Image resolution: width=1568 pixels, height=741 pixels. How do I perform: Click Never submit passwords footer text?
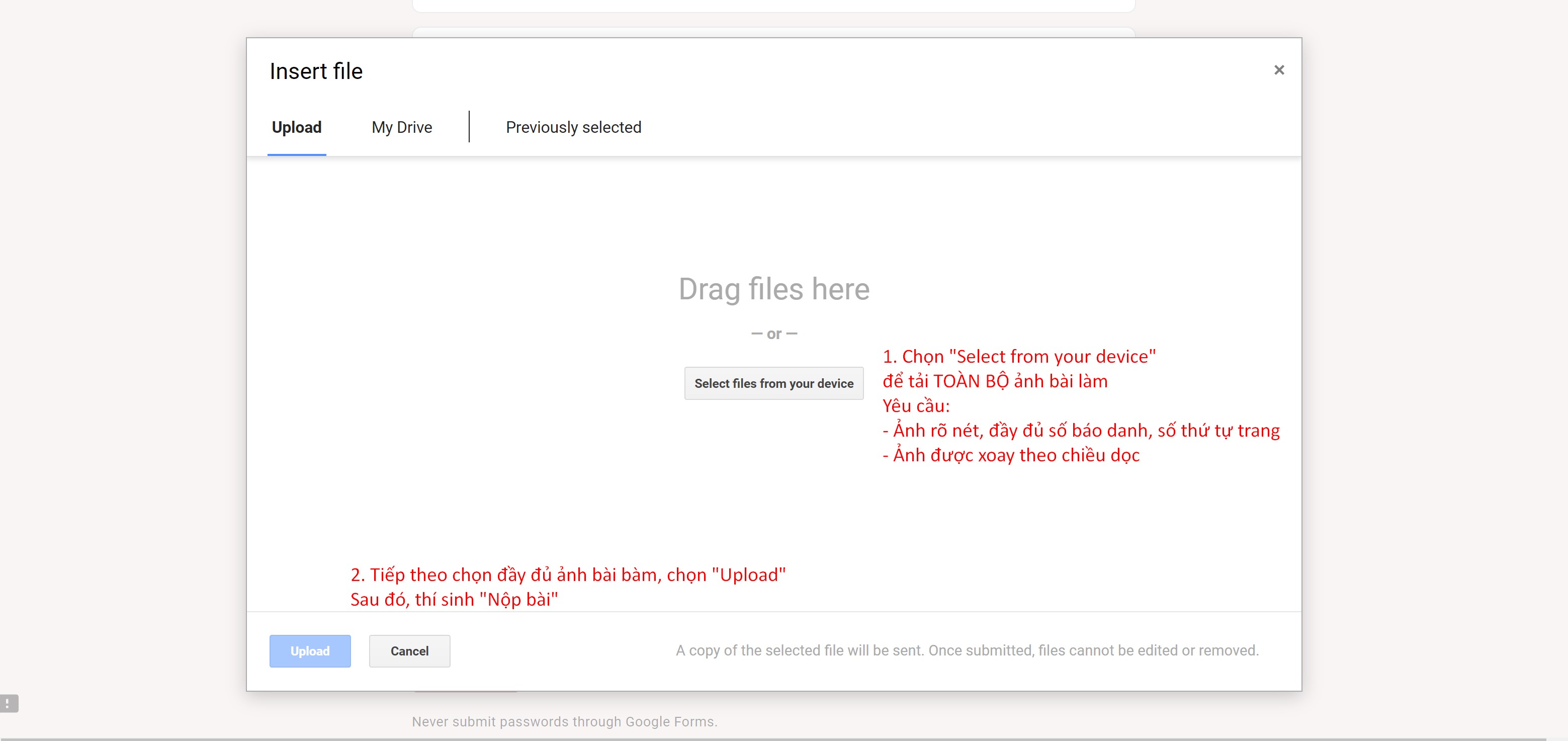coord(564,721)
